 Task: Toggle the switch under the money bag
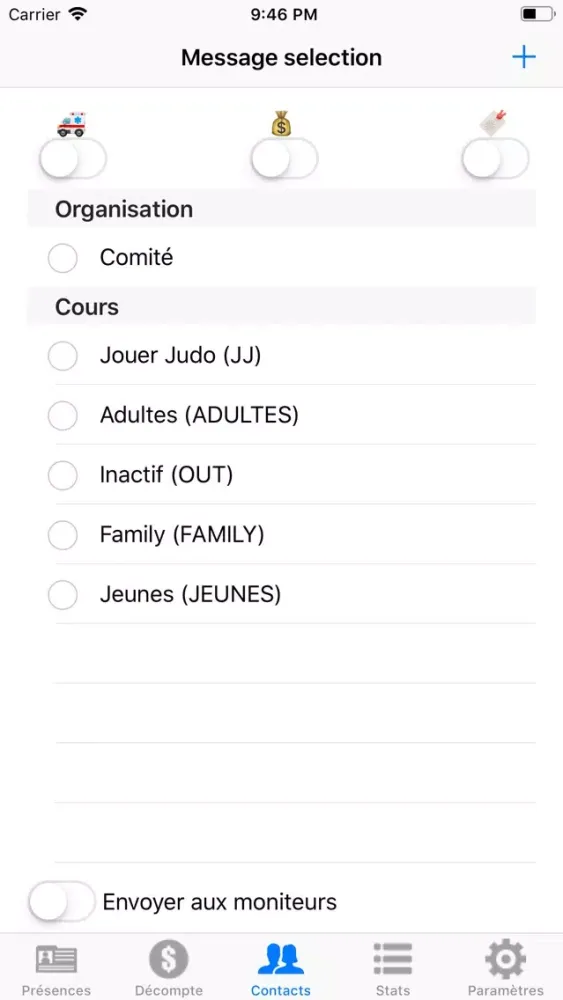click(284, 159)
